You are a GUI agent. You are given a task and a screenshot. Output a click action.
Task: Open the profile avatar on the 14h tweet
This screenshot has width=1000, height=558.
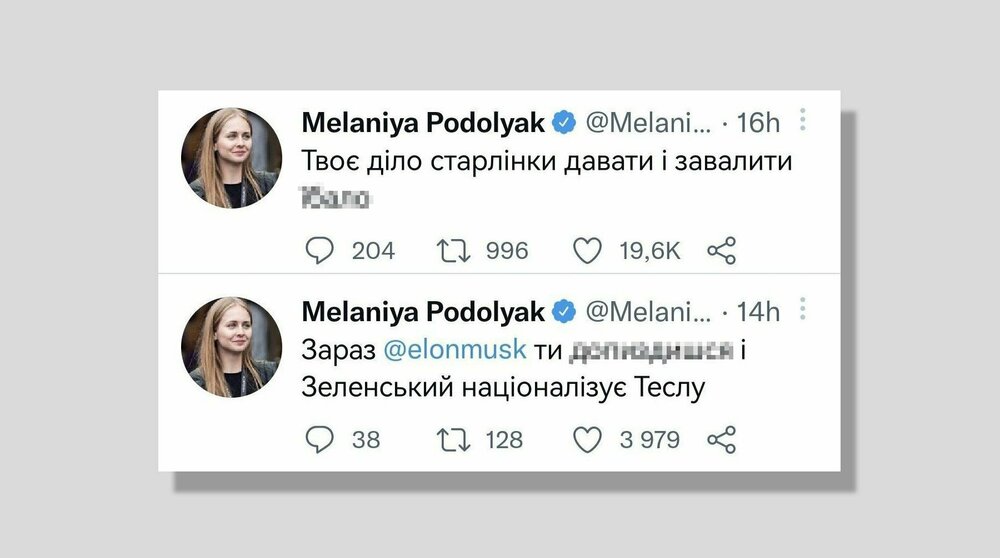coord(225,346)
